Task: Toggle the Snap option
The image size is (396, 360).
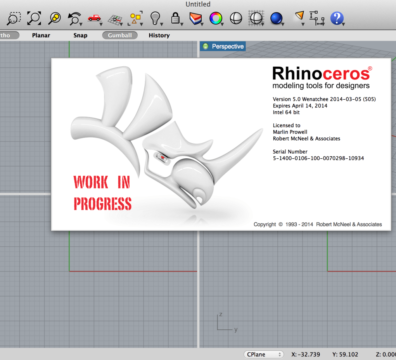Action: 80,35
